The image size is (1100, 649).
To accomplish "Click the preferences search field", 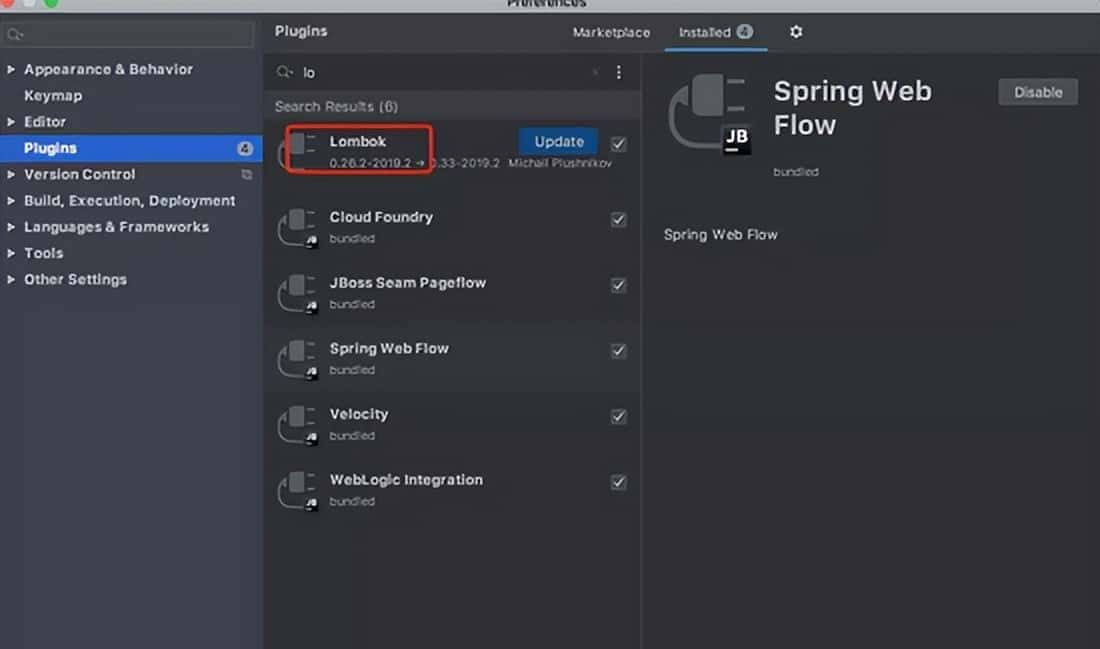I will point(130,35).
